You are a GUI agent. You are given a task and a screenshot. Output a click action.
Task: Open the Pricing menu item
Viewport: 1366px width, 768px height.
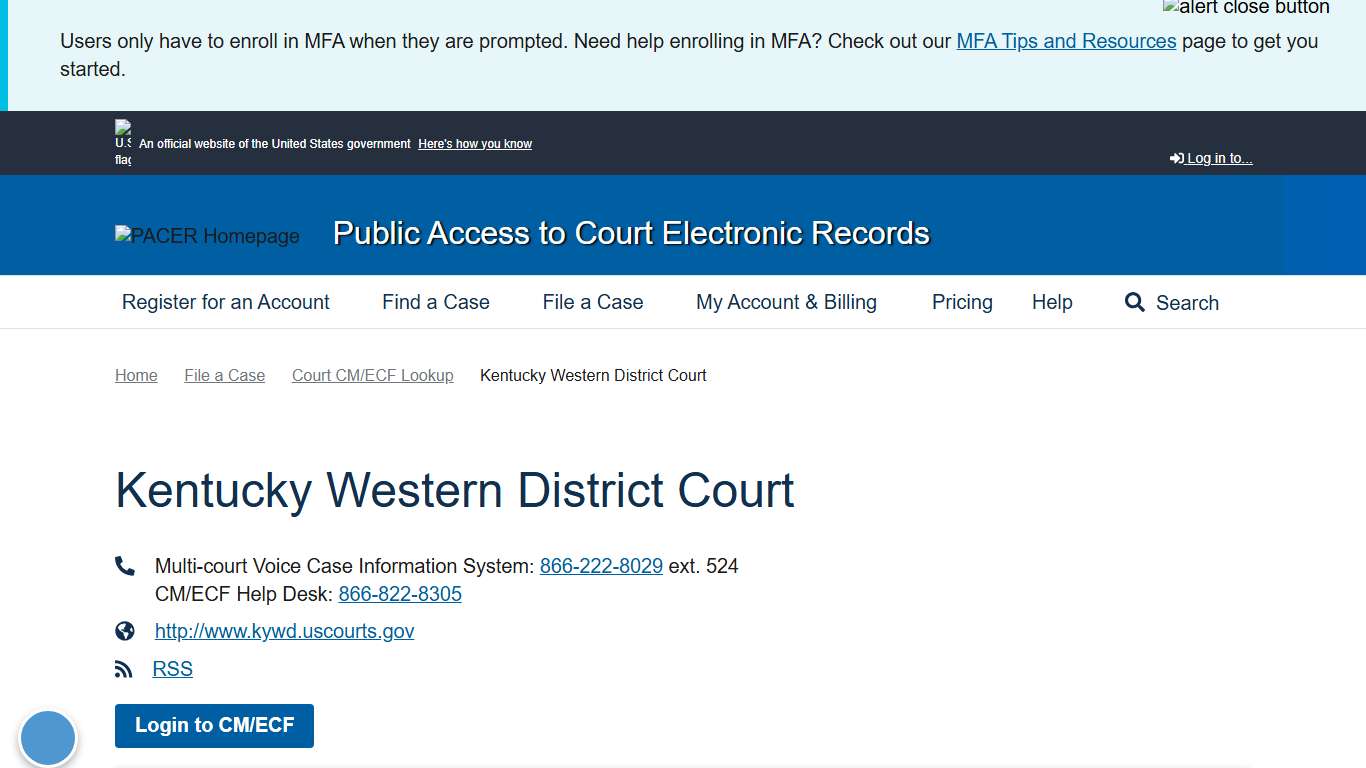(x=961, y=302)
